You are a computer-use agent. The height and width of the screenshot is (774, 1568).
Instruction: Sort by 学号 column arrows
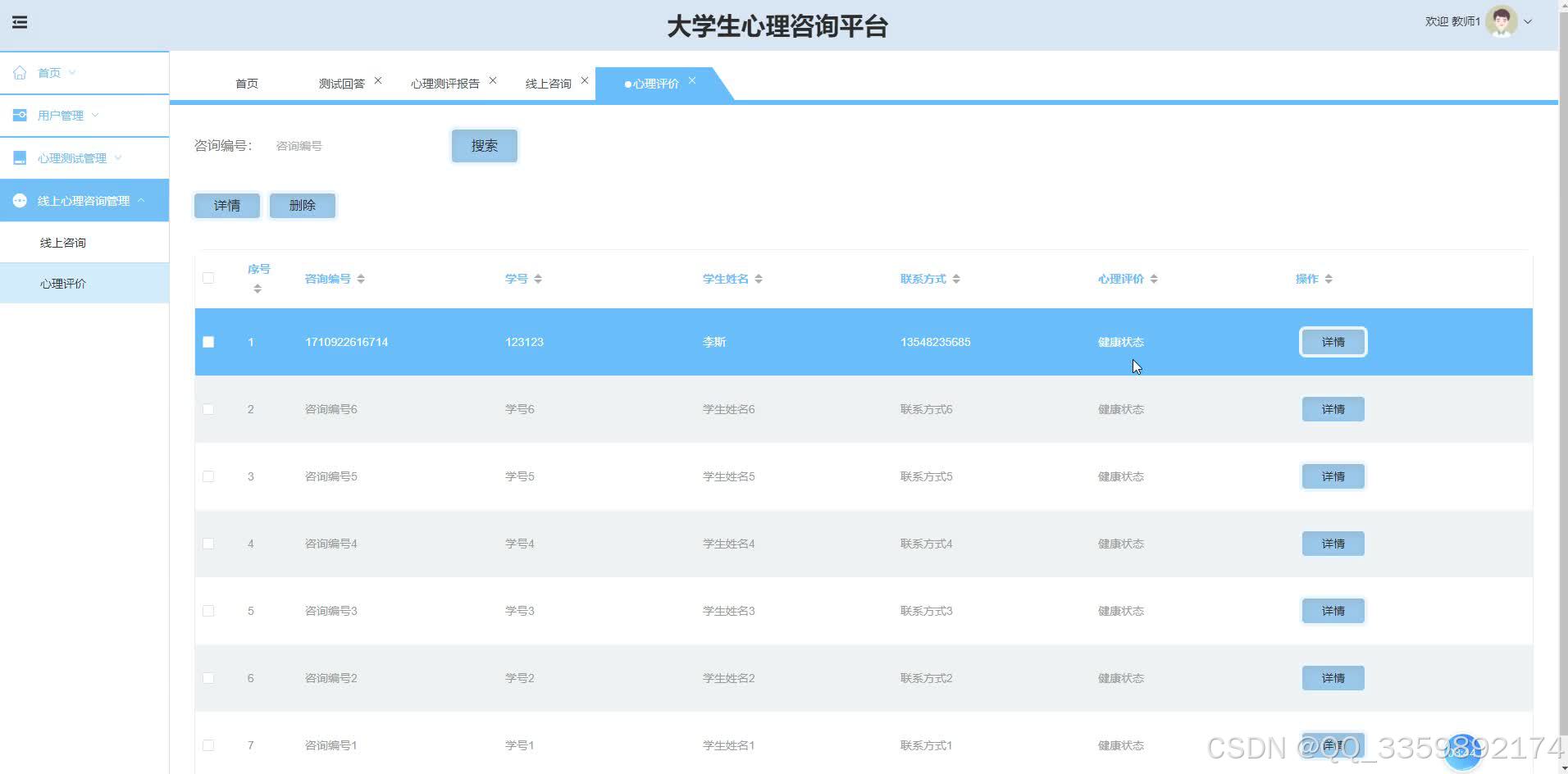(x=538, y=279)
